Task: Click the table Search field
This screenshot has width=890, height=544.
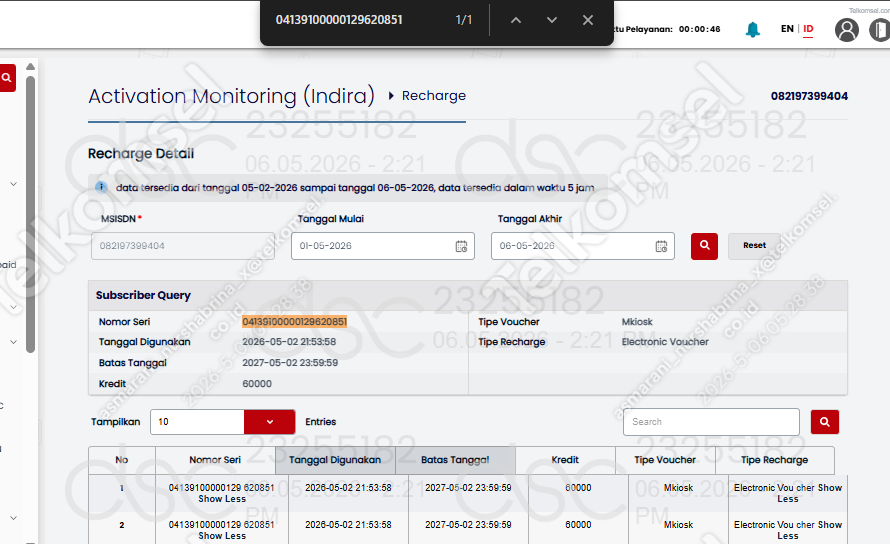Action: (711, 422)
